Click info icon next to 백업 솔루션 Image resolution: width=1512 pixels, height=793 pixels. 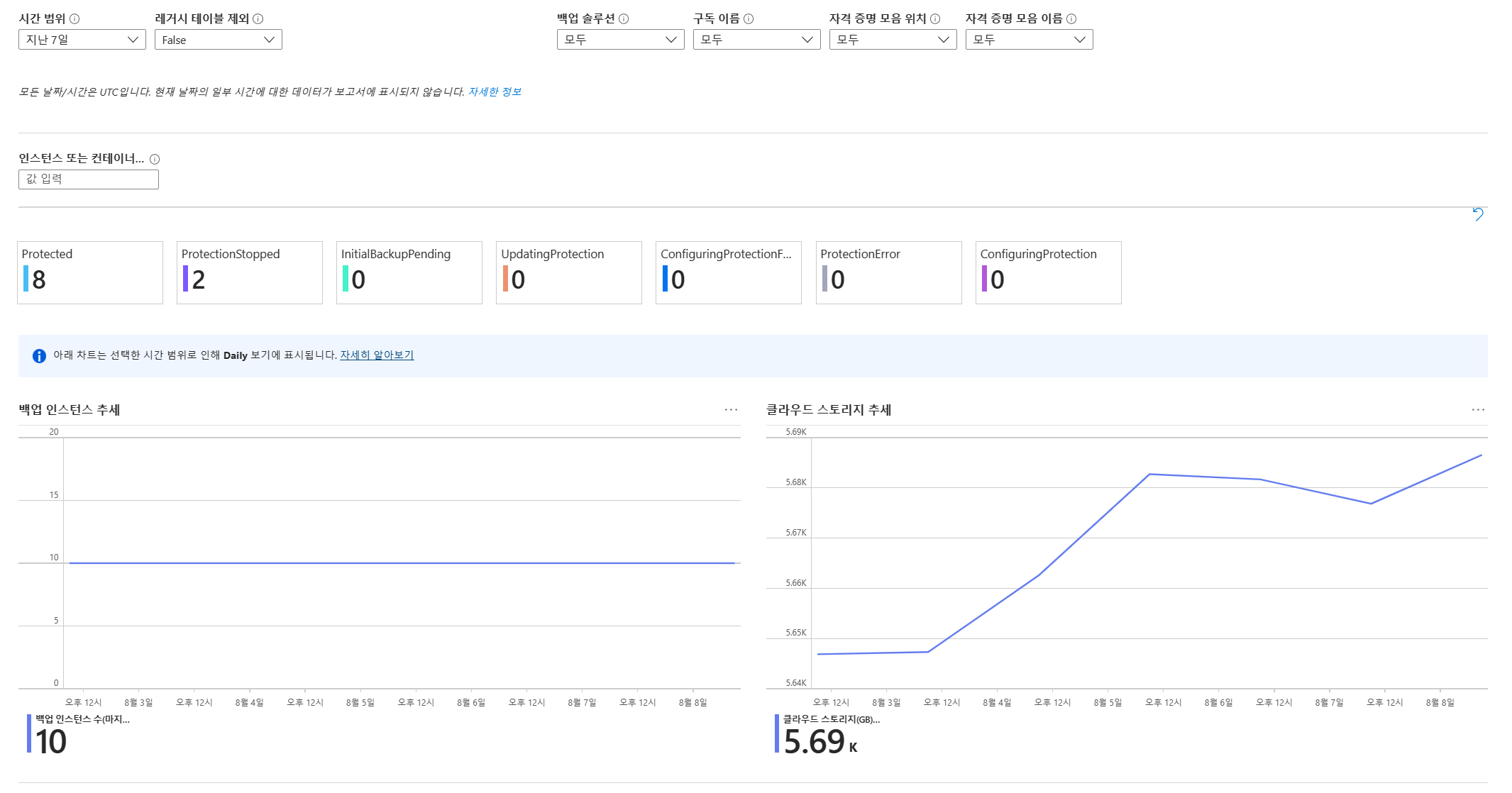[x=624, y=19]
